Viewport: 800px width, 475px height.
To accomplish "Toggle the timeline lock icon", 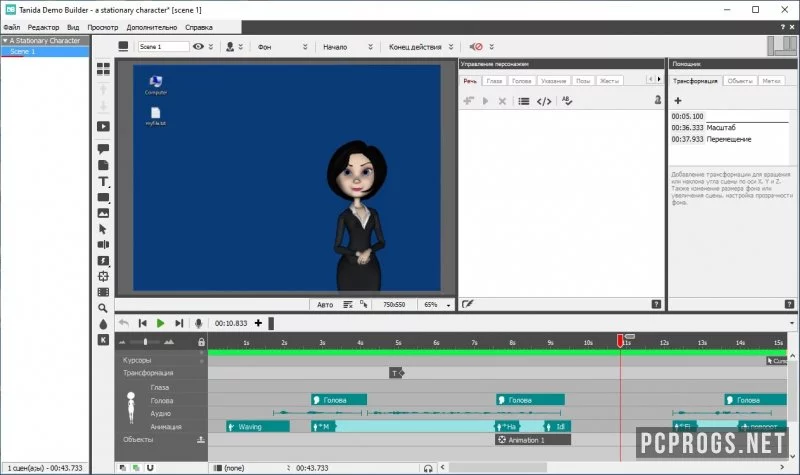I will click(x=202, y=342).
